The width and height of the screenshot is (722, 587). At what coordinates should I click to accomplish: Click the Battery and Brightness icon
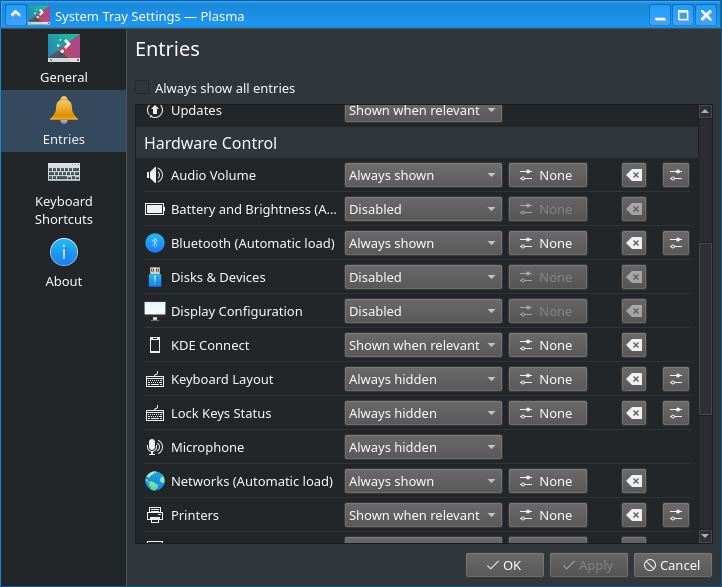(155, 209)
